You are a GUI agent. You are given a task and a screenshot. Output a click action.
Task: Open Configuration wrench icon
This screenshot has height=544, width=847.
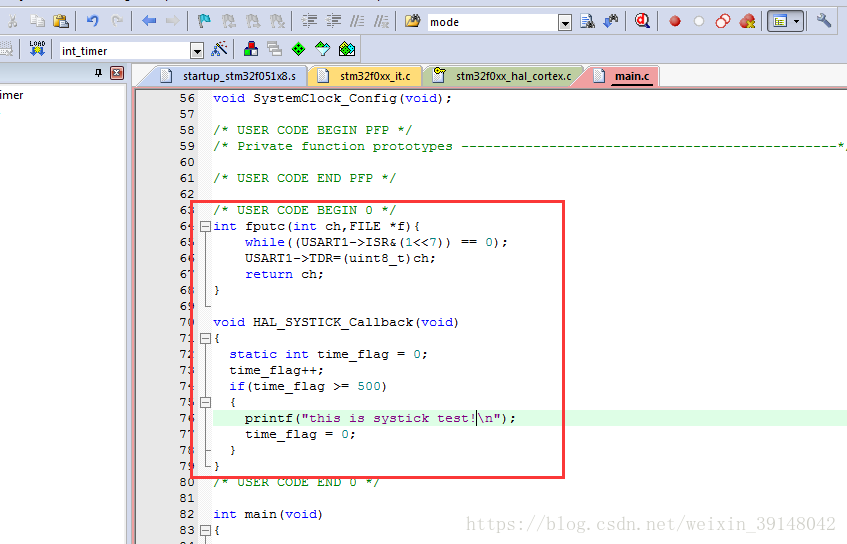pos(824,22)
